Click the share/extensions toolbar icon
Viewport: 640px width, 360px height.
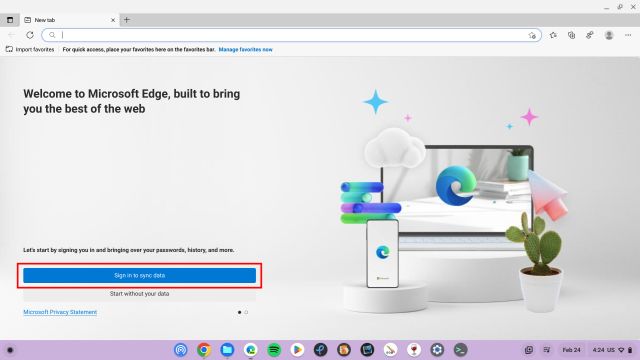point(590,35)
